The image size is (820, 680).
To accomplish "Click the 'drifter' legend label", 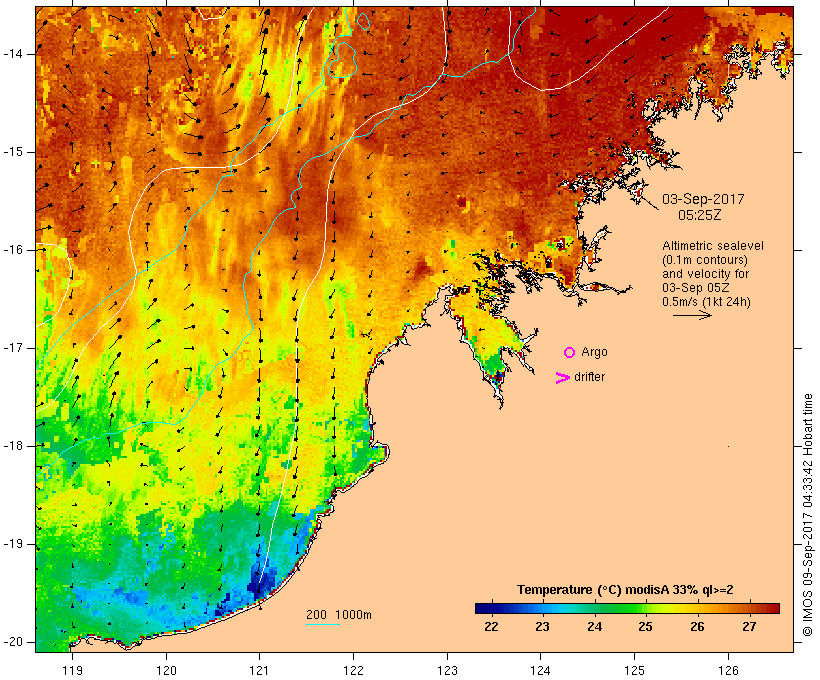I will coord(589,377).
